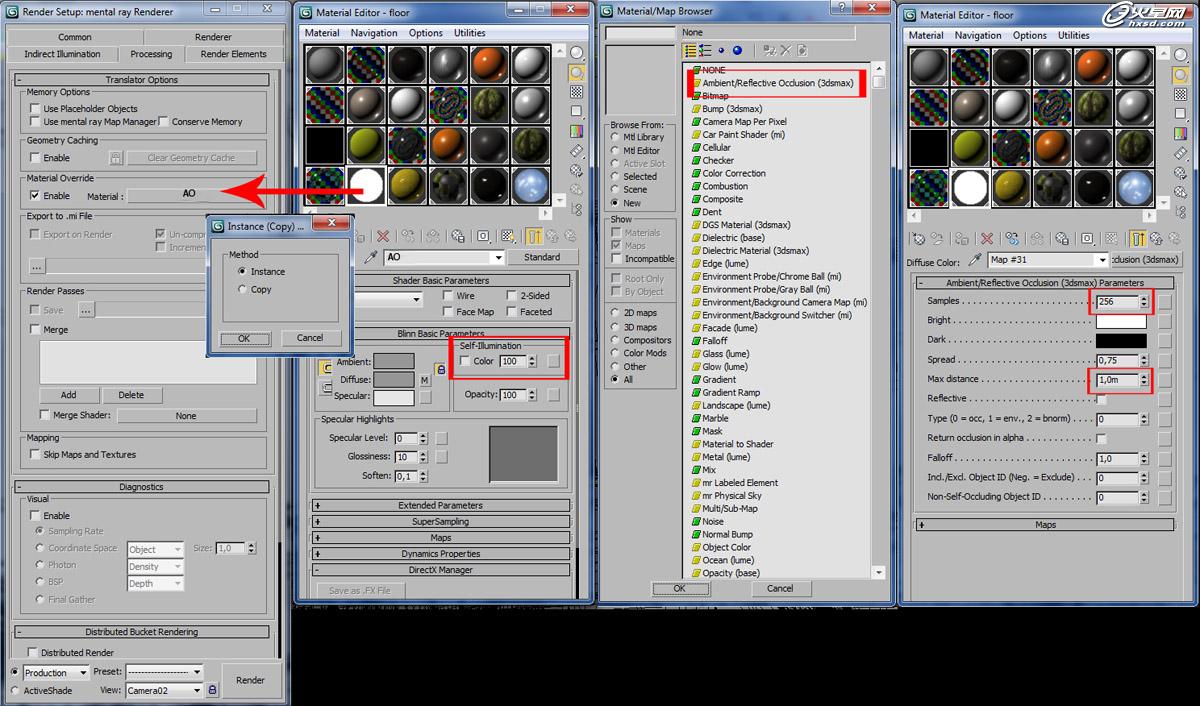Enable Skip Maps and Textures
1200x706 pixels.
coord(36,454)
